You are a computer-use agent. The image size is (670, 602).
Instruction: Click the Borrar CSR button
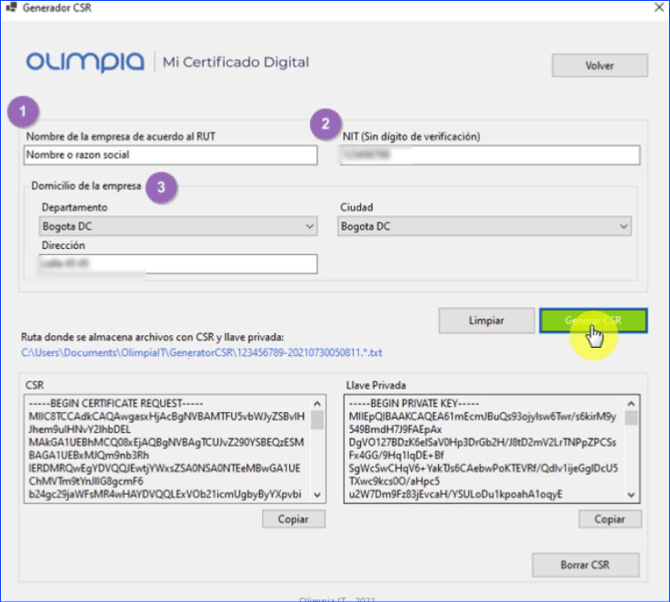pos(585,565)
